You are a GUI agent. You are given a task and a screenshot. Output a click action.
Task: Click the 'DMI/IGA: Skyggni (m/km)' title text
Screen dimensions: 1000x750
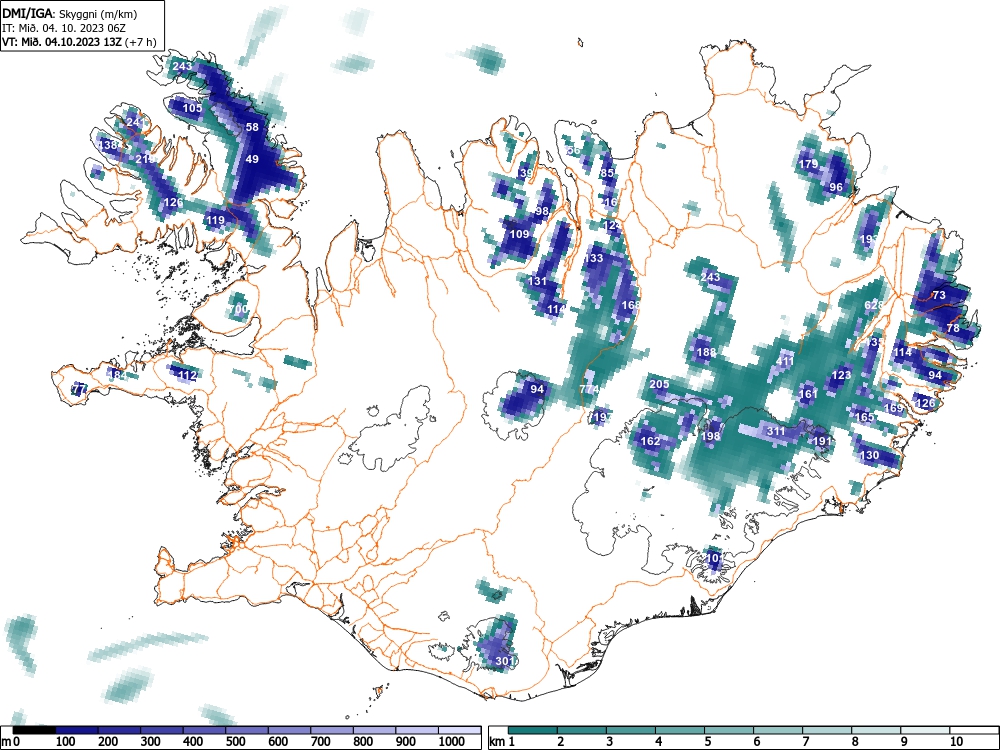[70, 13]
